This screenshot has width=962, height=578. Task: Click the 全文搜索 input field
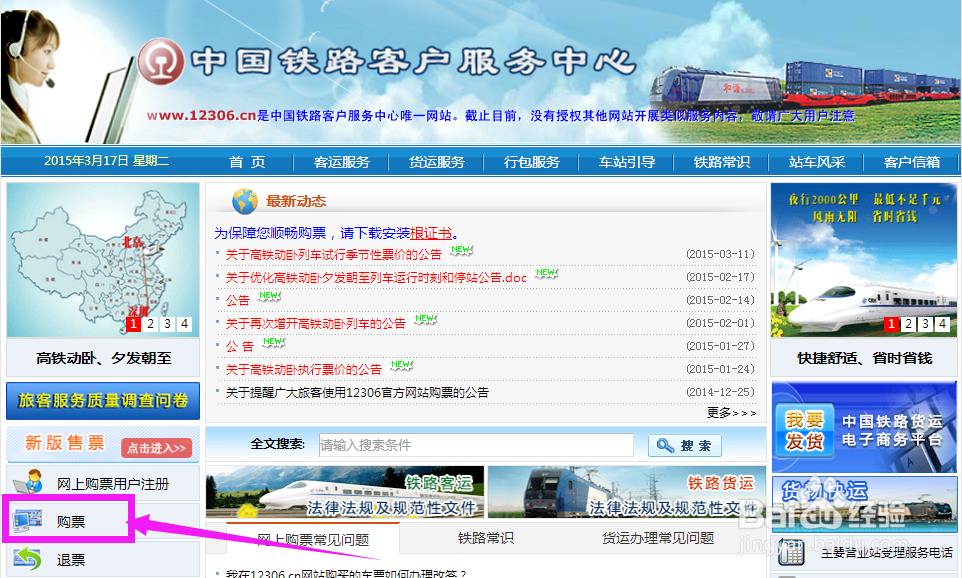pyautogui.click(x=476, y=445)
